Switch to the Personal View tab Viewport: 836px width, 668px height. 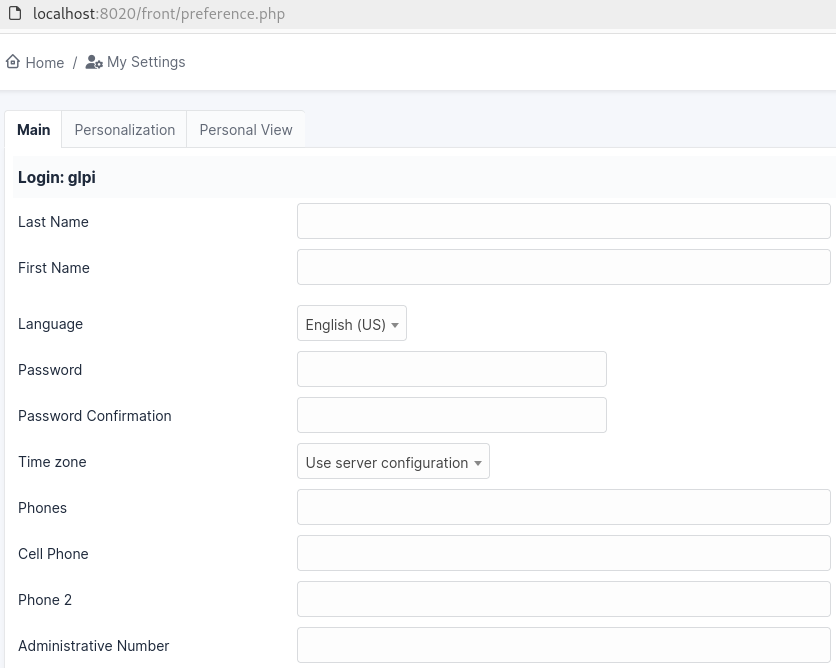pyautogui.click(x=246, y=130)
